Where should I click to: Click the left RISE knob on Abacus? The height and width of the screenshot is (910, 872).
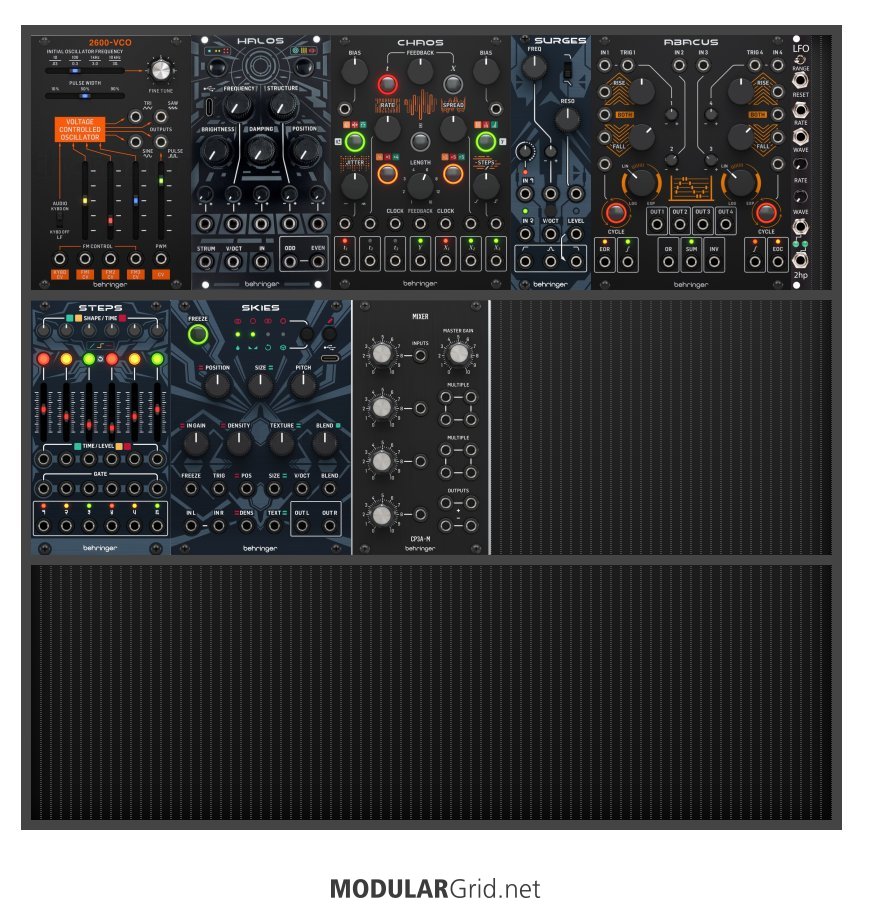641,91
